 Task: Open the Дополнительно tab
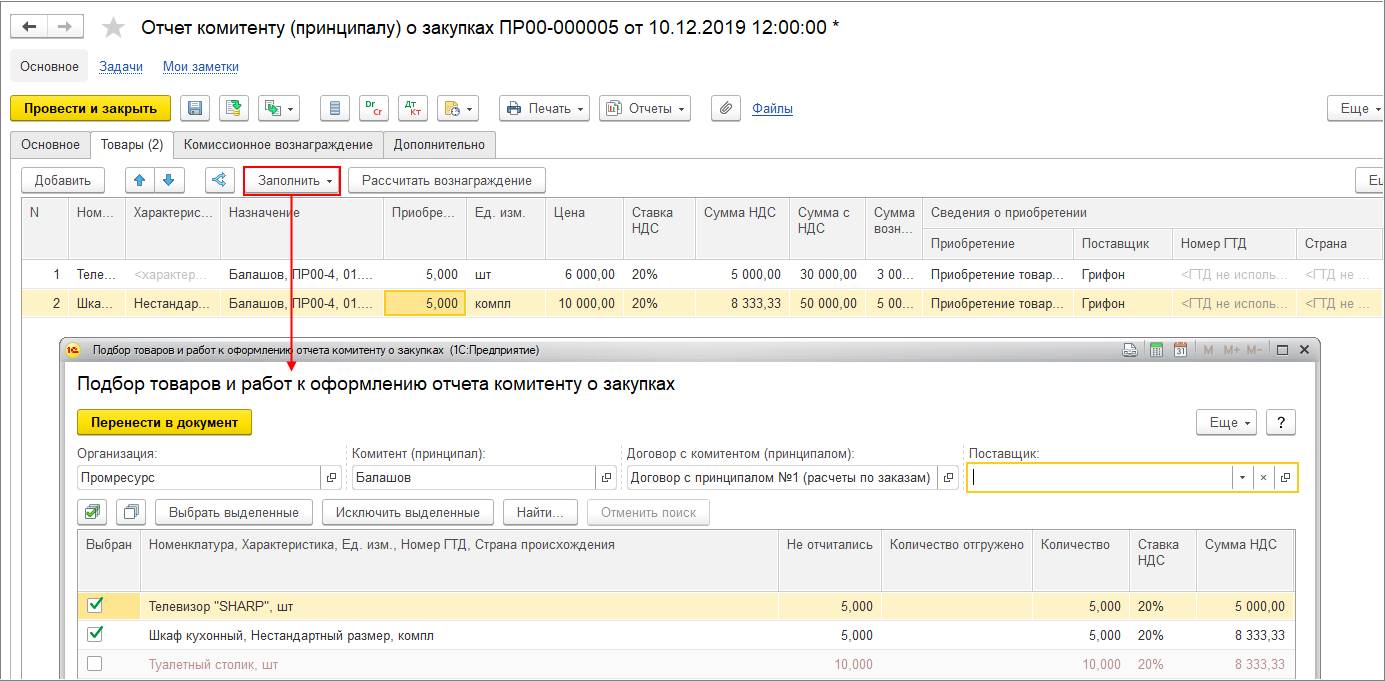click(439, 144)
